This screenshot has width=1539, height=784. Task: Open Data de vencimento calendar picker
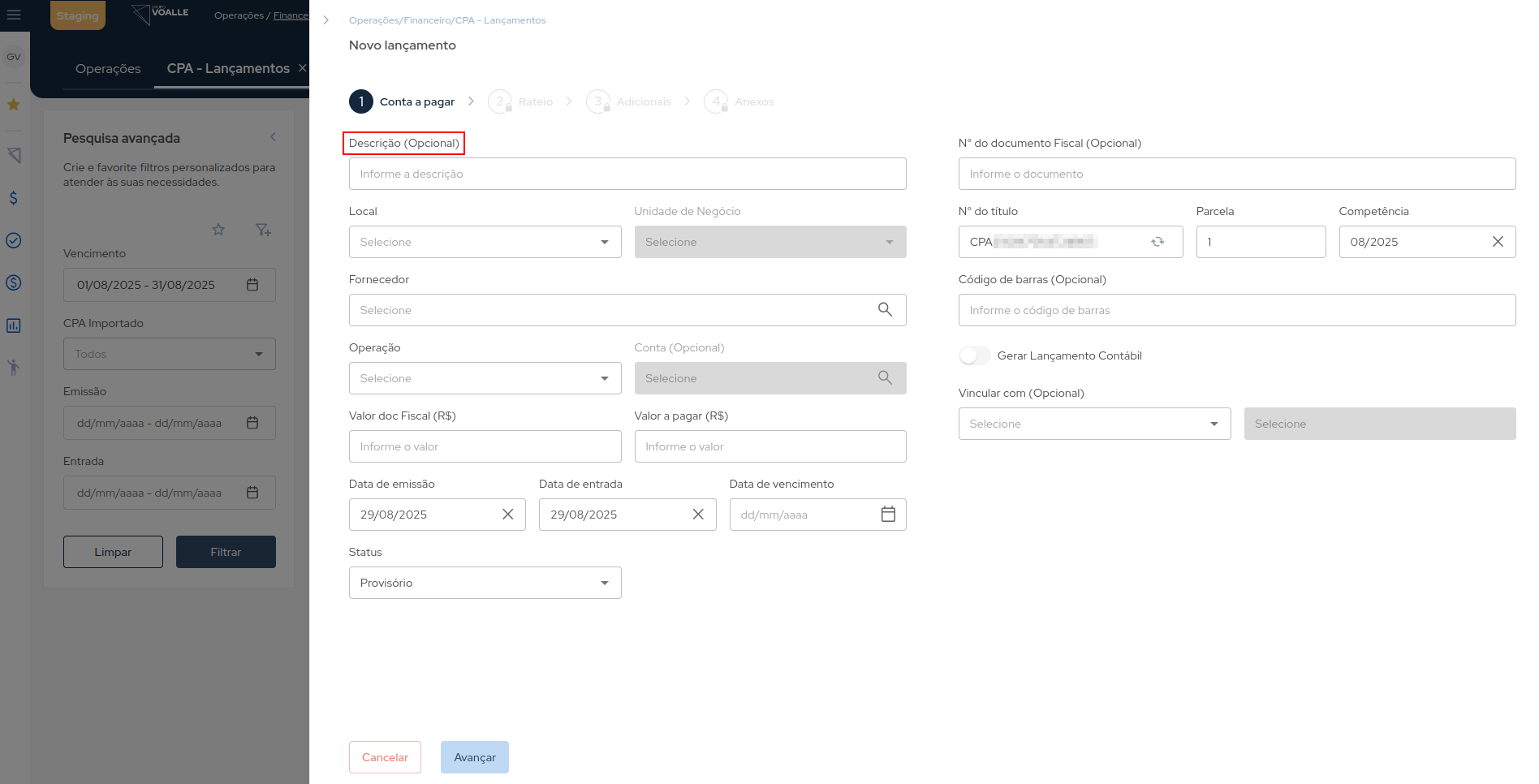(x=888, y=515)
